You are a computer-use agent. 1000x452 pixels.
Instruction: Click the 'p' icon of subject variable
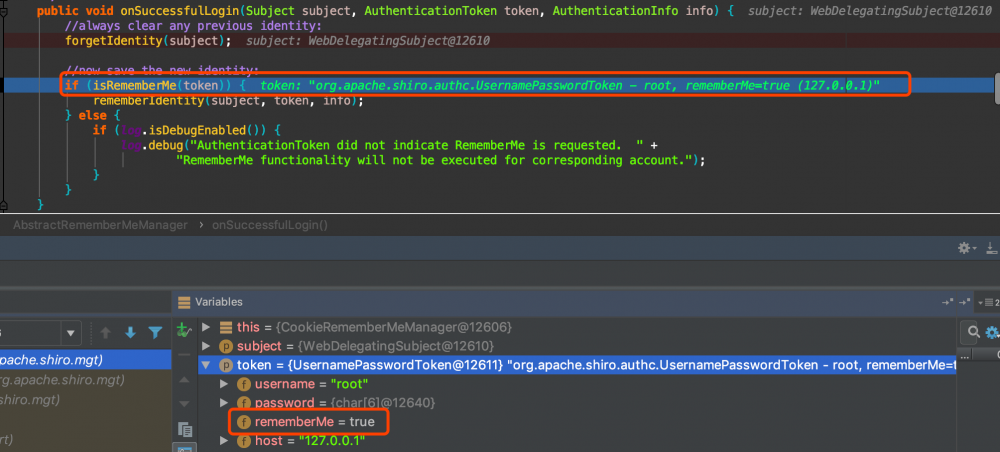tap(226, 346)
